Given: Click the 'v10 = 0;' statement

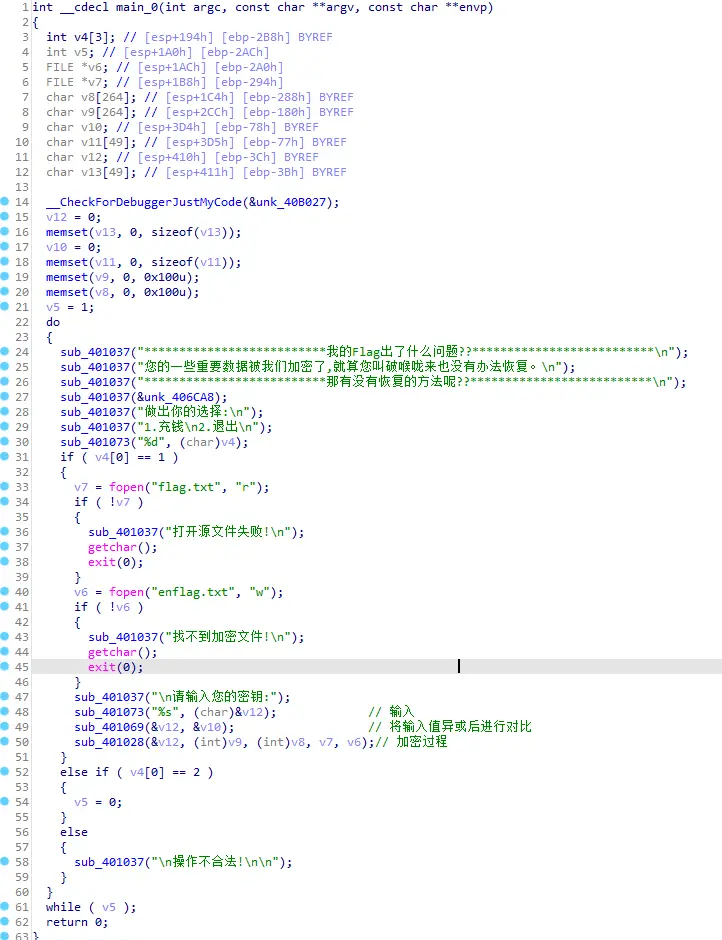Looking at the screenshot, I should [x=74, y=247].
